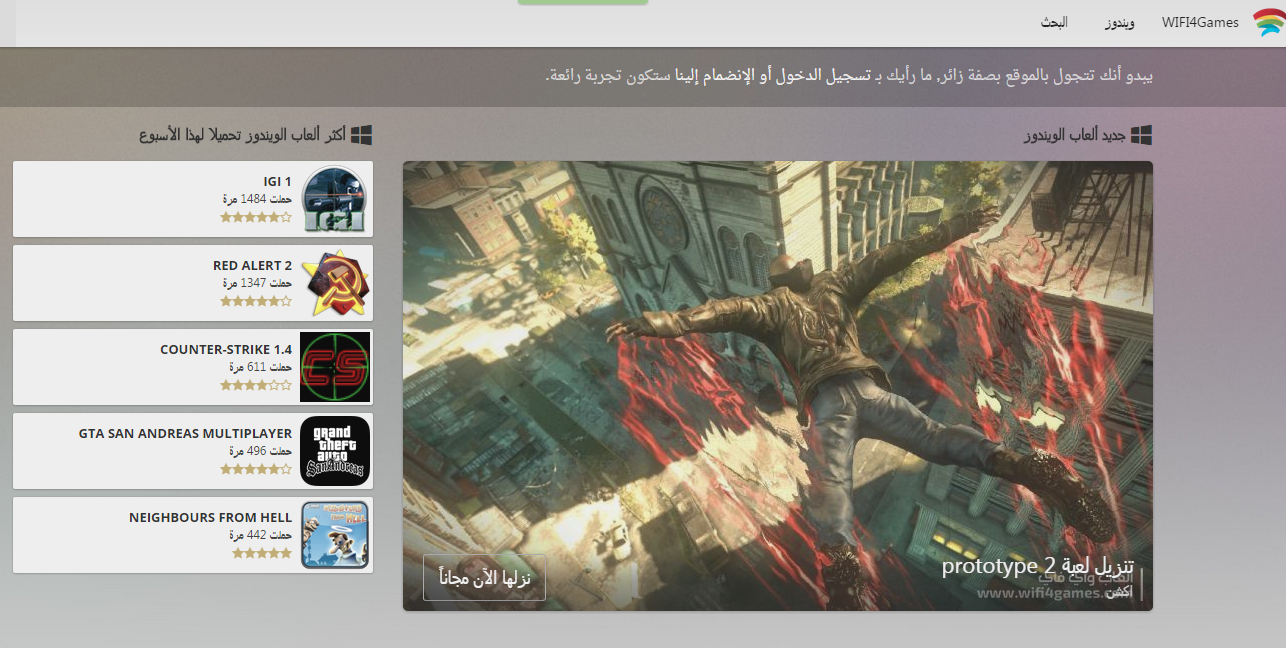Click the الإنضمام إلينا join link
This screenshot has height=648, width=1286.
coord(712,75)
